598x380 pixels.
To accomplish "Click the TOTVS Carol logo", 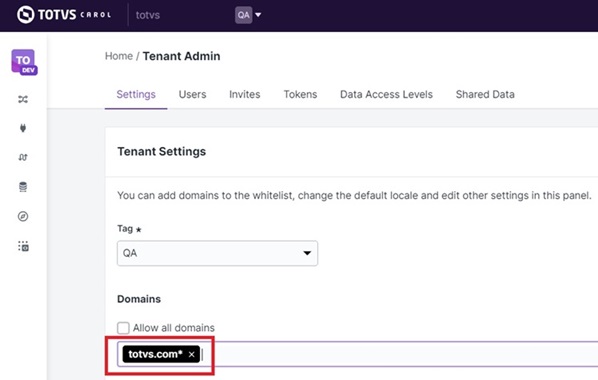I will pyautogui.click(x=64, y=14).
